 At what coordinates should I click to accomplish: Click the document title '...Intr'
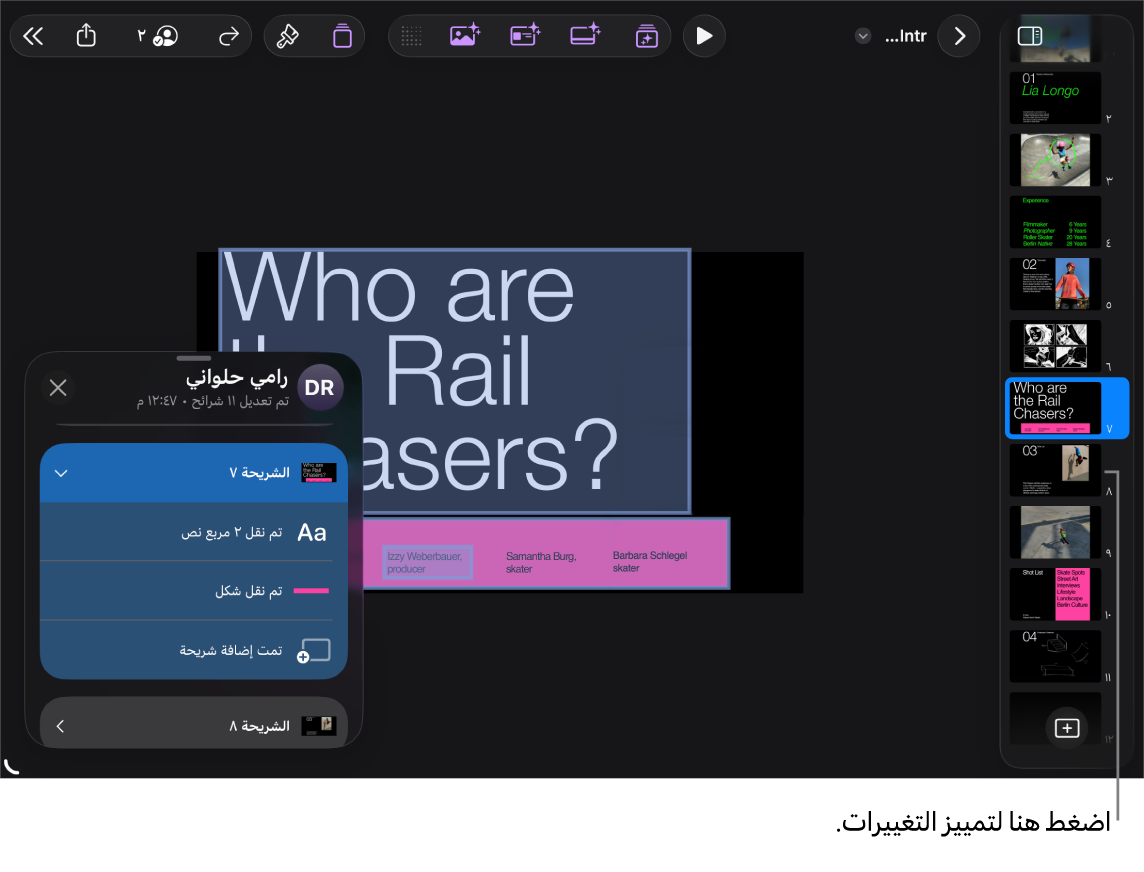[x=905, y=36]
